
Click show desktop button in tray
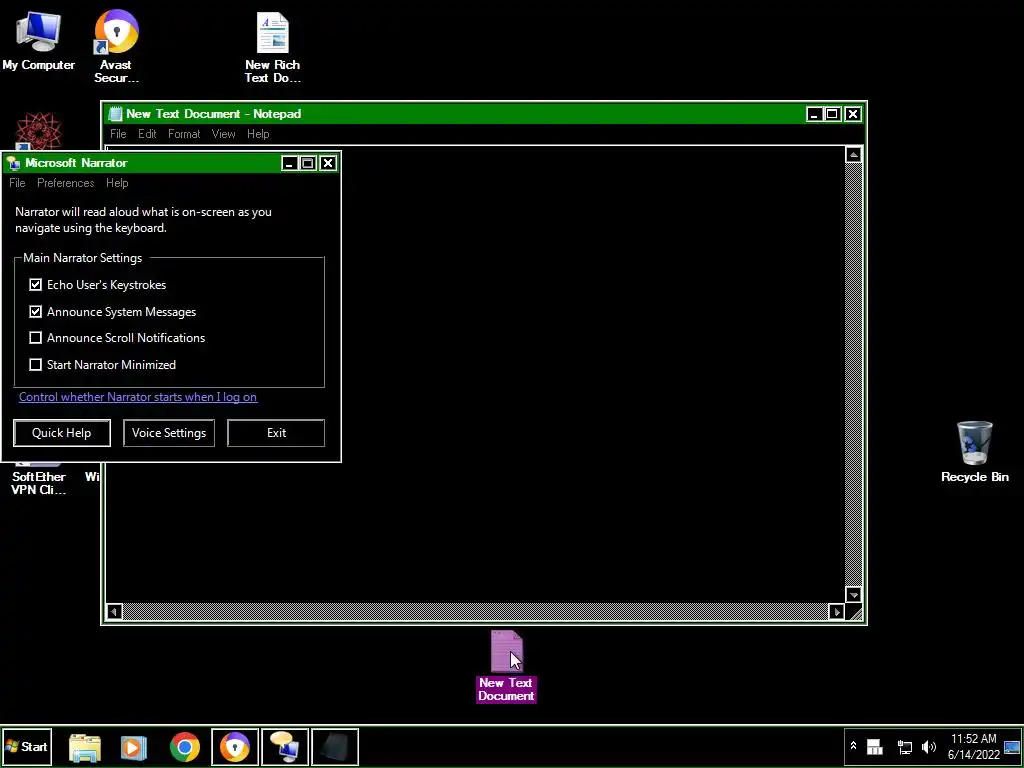click(1013, 747)
